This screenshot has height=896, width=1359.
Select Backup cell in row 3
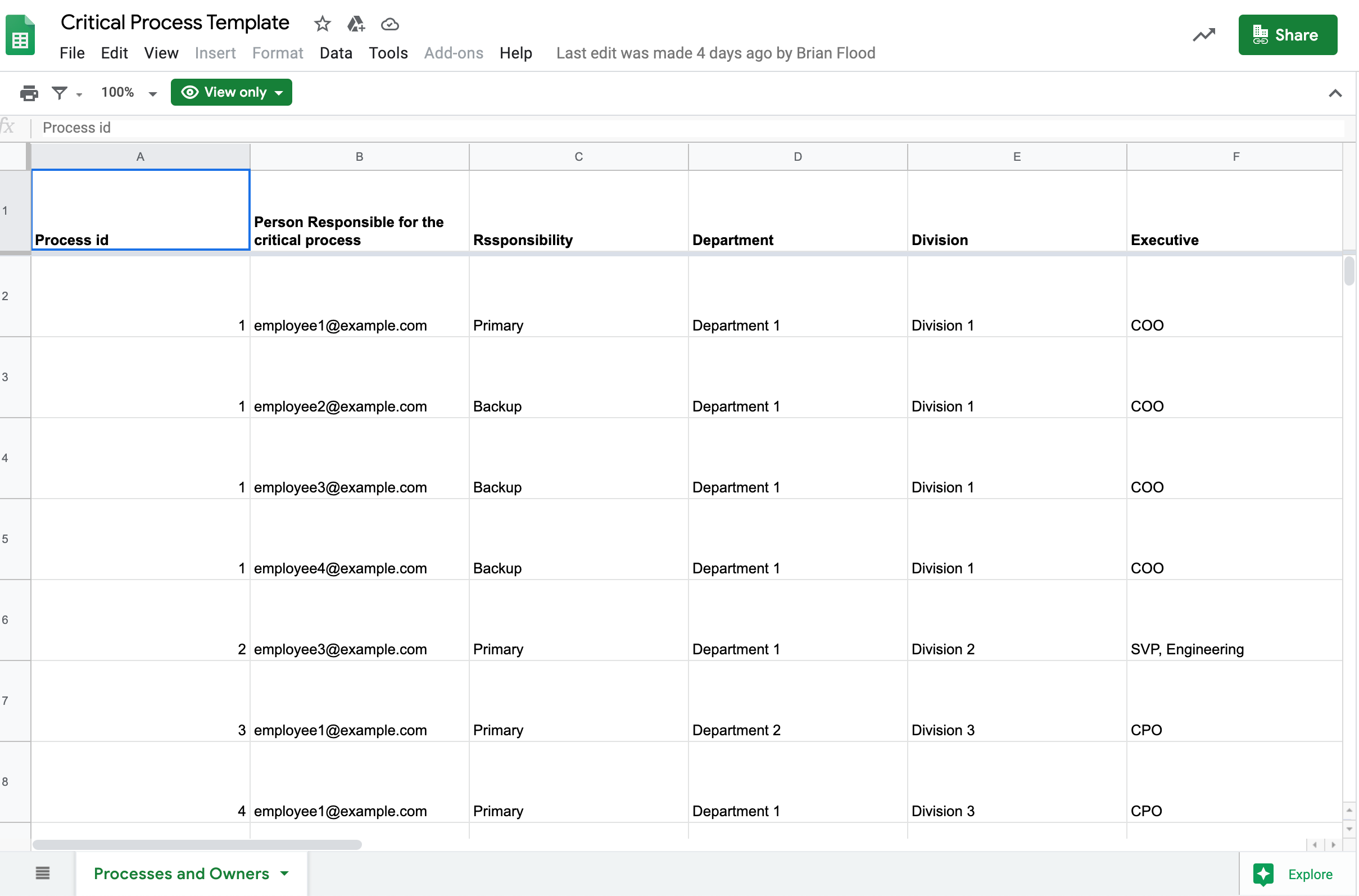[579, 377]
